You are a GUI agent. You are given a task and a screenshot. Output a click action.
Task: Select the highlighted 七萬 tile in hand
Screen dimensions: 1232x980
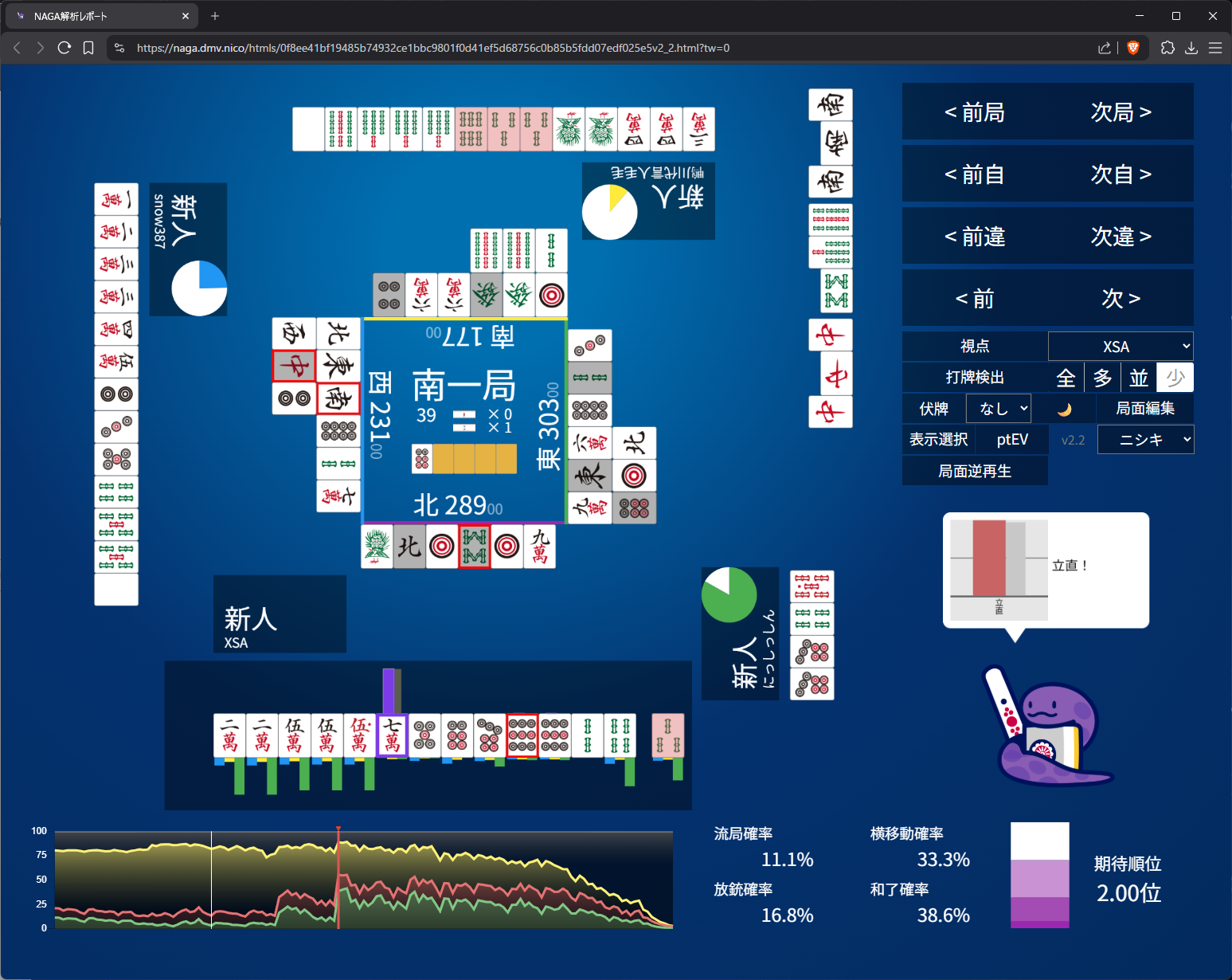[x=393, y=735]
